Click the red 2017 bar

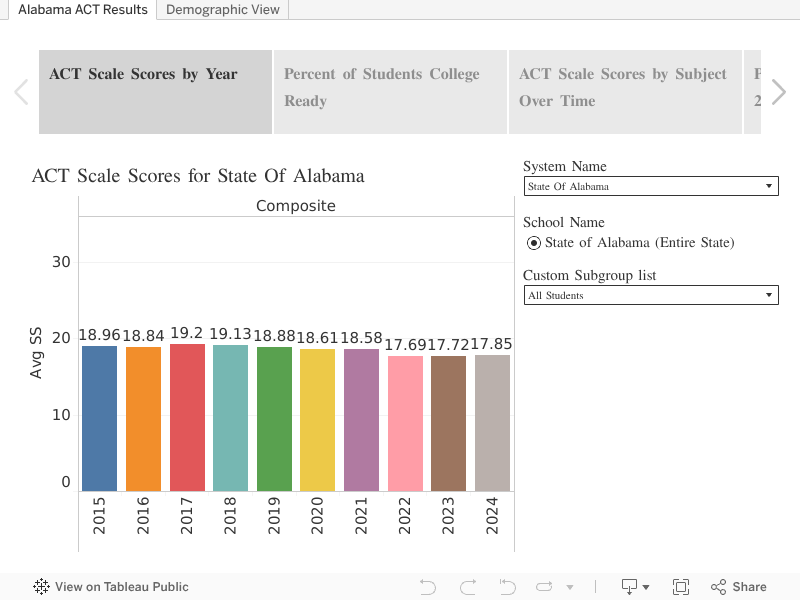pos(187,418)
